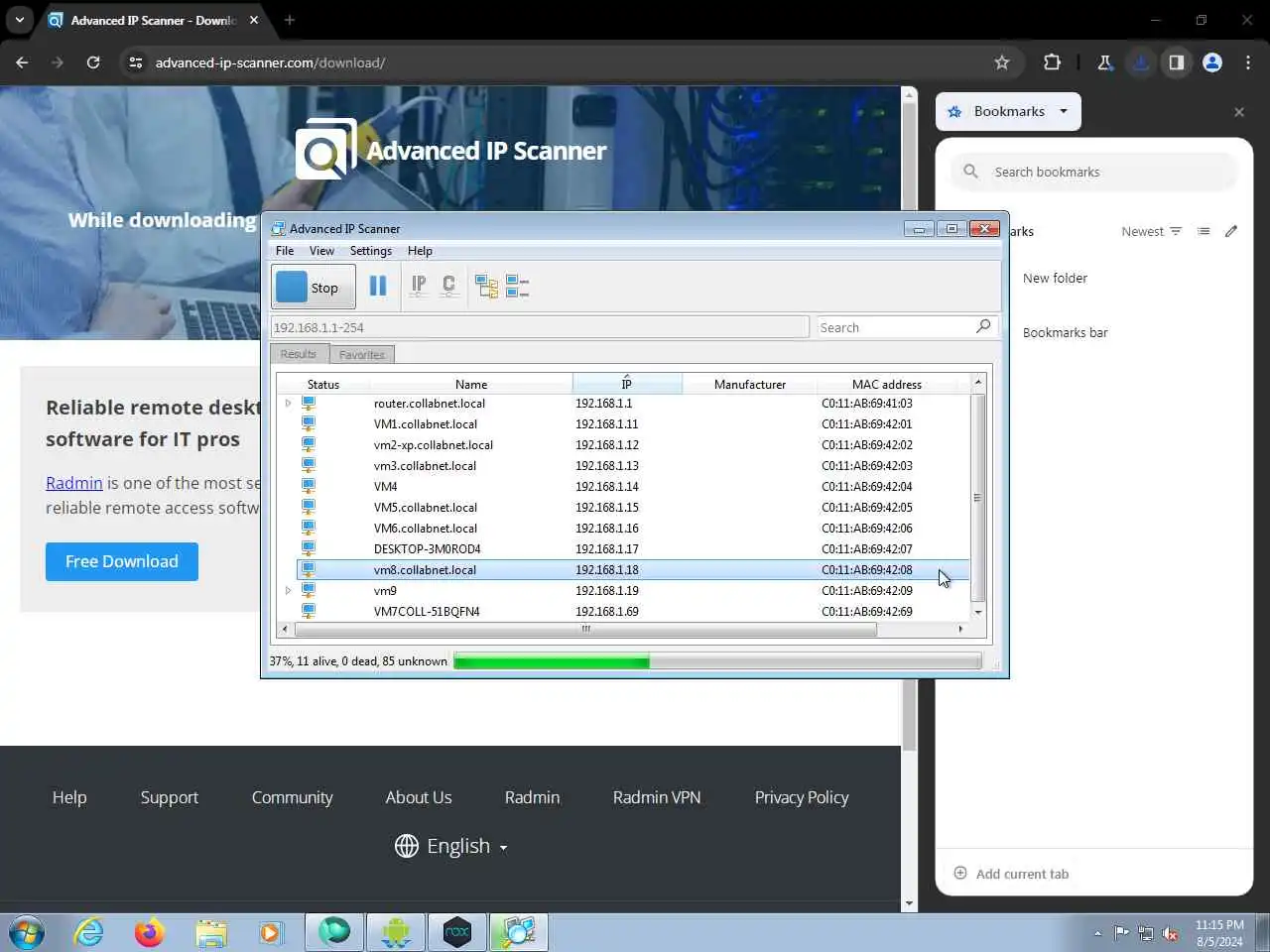
Task: Open the Settings menu in the scanner
Action: [x=371, y=251]
